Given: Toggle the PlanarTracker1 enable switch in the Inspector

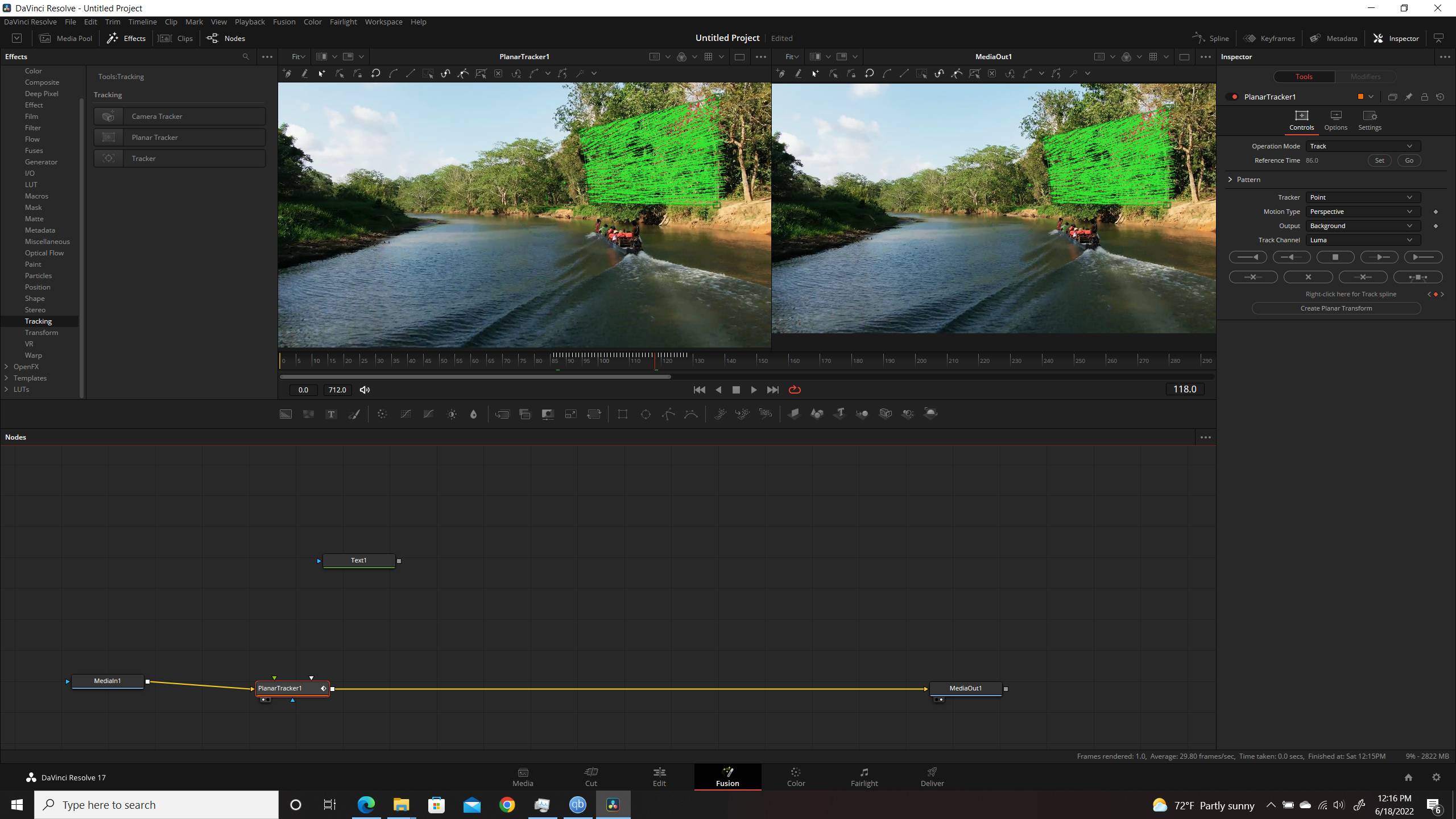Looking at the screenshot, I should tap(1233, 97).
